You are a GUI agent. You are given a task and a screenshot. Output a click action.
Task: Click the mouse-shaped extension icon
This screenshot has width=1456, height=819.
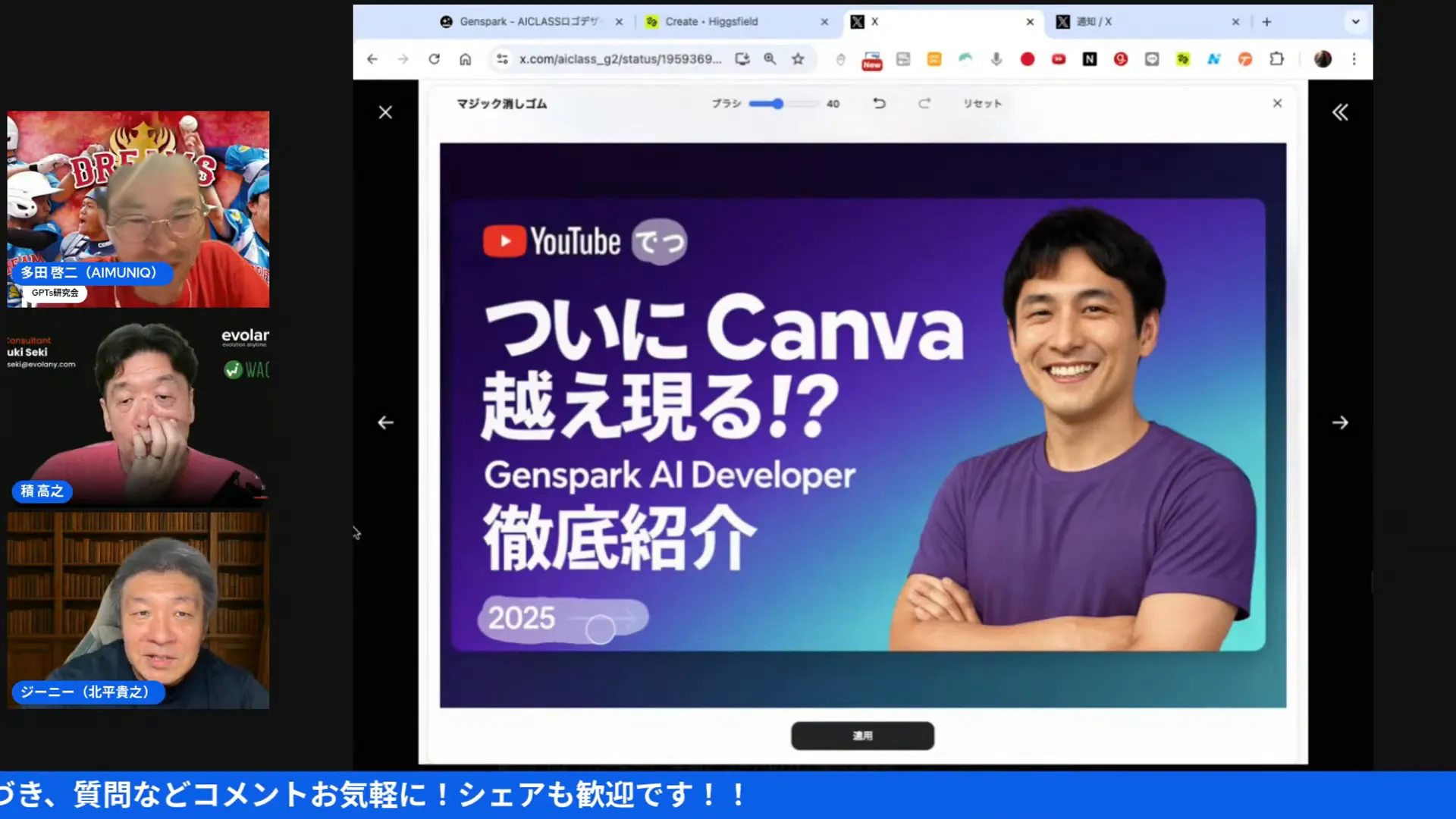tap(840, 59)
